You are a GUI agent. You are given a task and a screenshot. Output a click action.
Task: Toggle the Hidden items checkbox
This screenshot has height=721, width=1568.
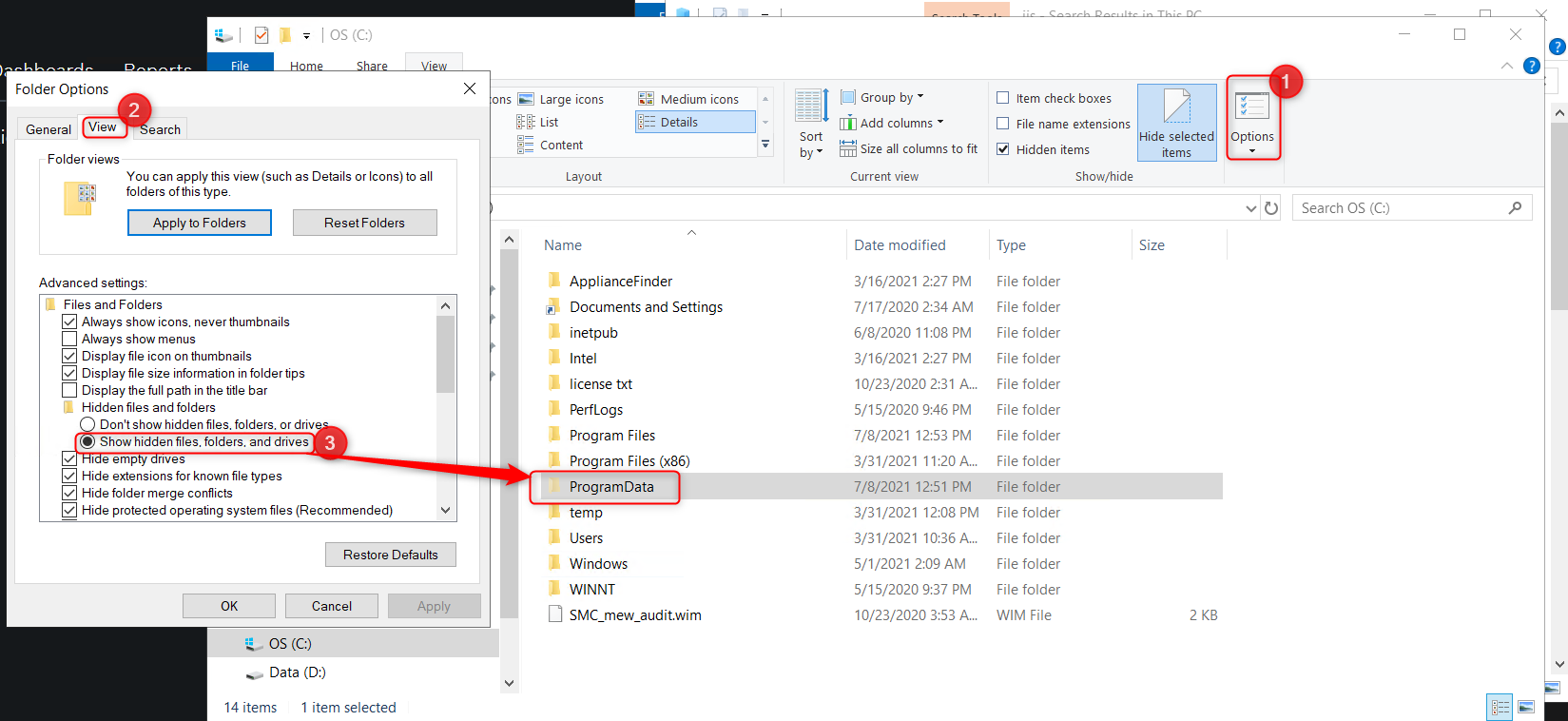coord(1003,149)
